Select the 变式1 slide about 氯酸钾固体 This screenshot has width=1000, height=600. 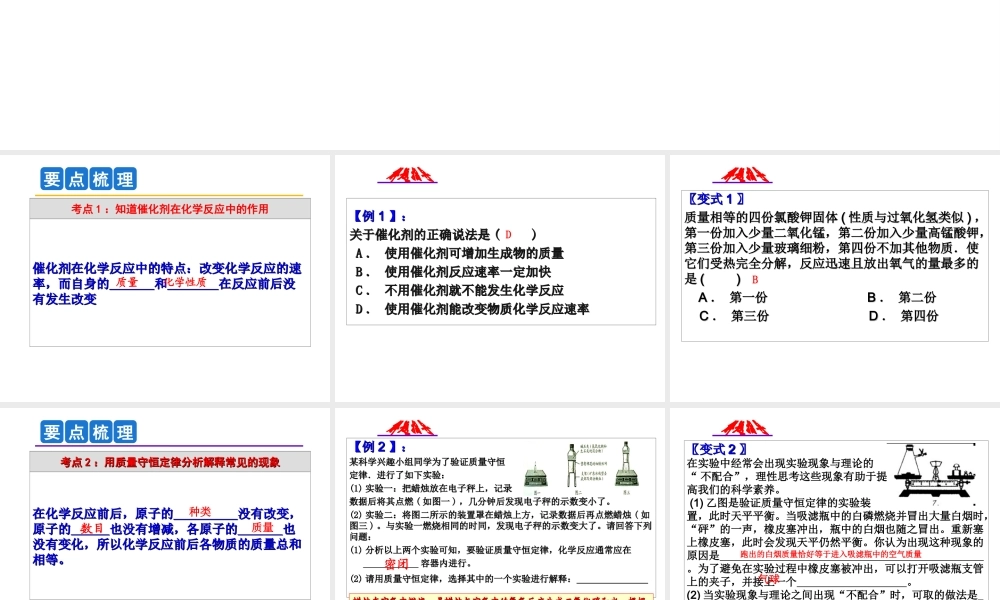(x=835, y=278)
